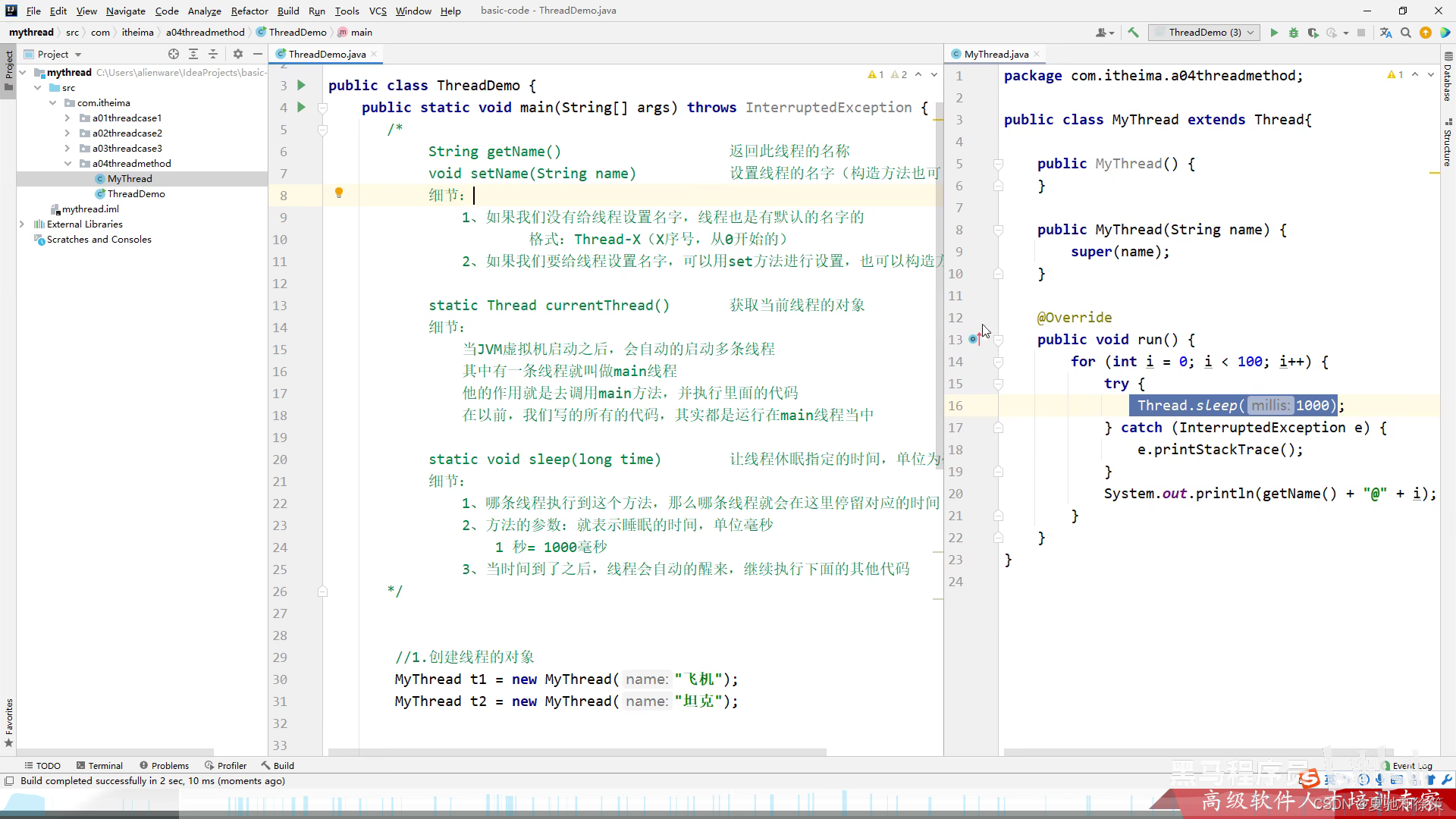The image size is (1456, 819).
Task: Click Project panel settings gear icon
Action: point(238,54)
